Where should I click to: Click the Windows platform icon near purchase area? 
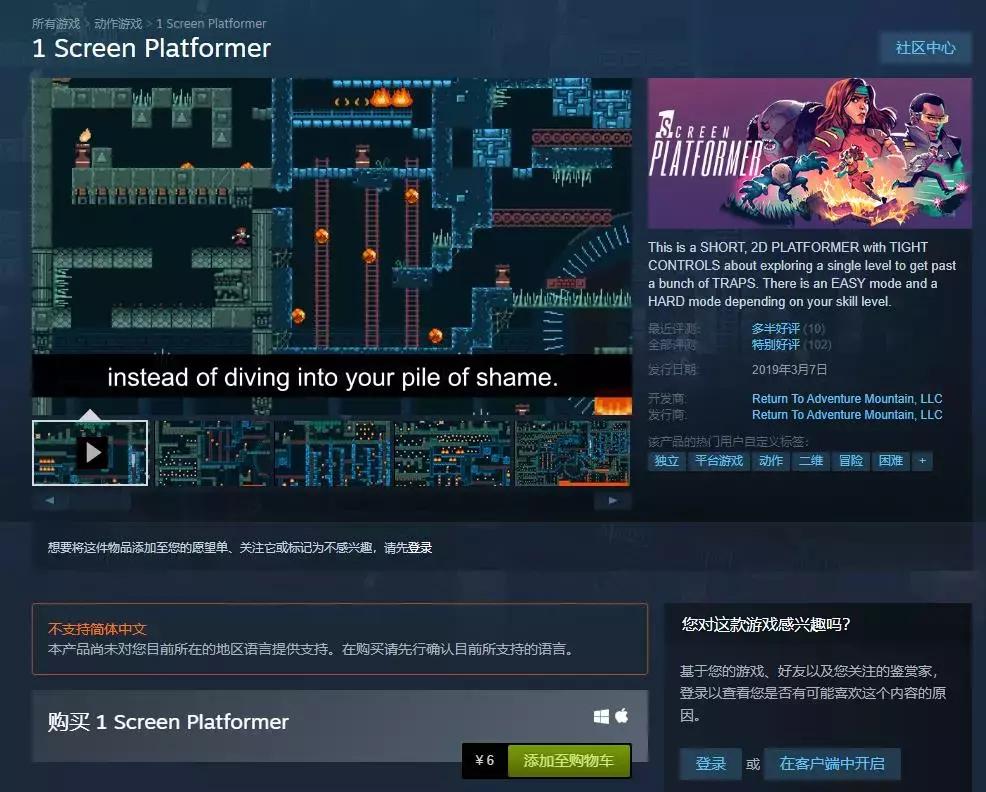(601, 717)
